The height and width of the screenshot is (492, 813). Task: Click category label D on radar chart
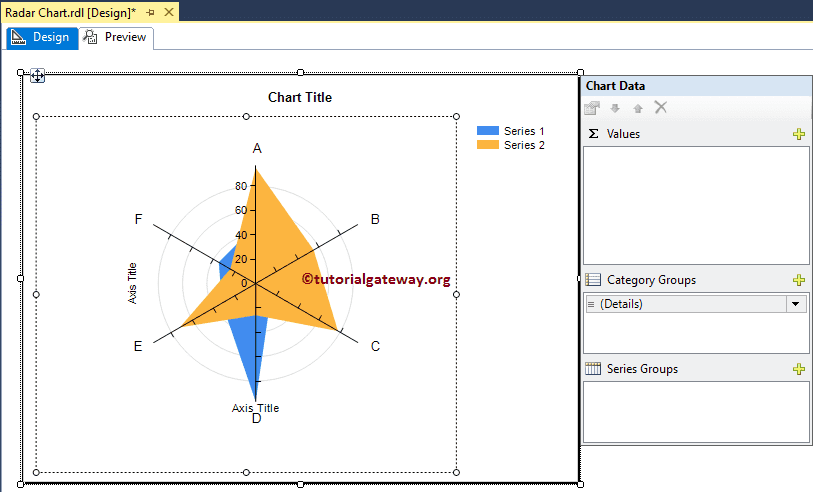point(257,418)
